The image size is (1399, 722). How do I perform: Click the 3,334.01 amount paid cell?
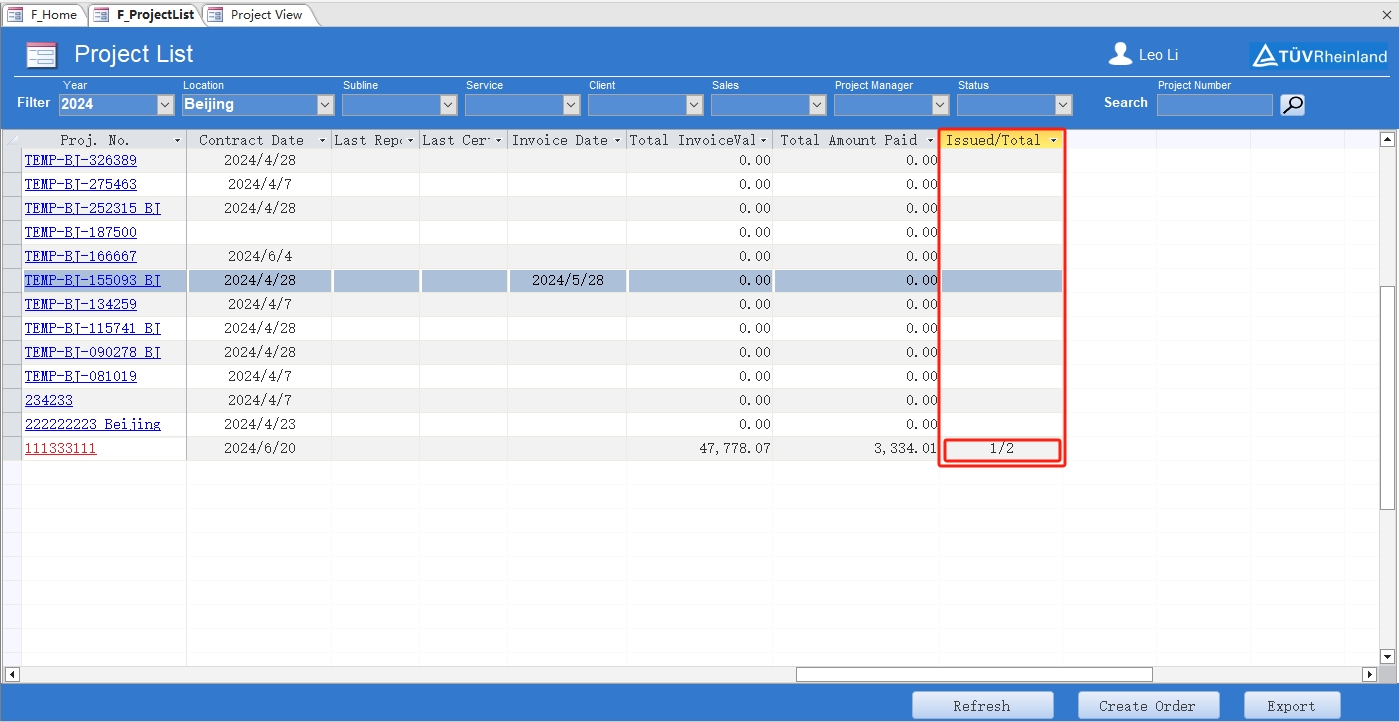coord(856,449)
